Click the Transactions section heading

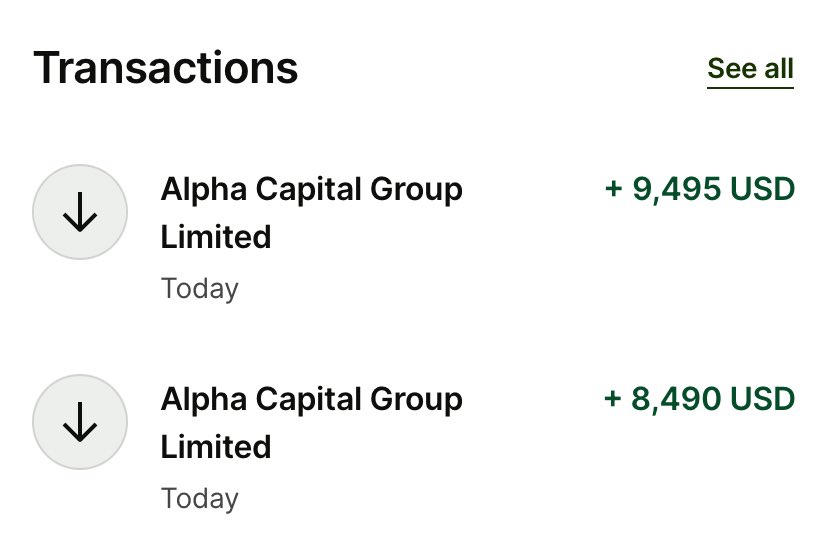point(166,68)
